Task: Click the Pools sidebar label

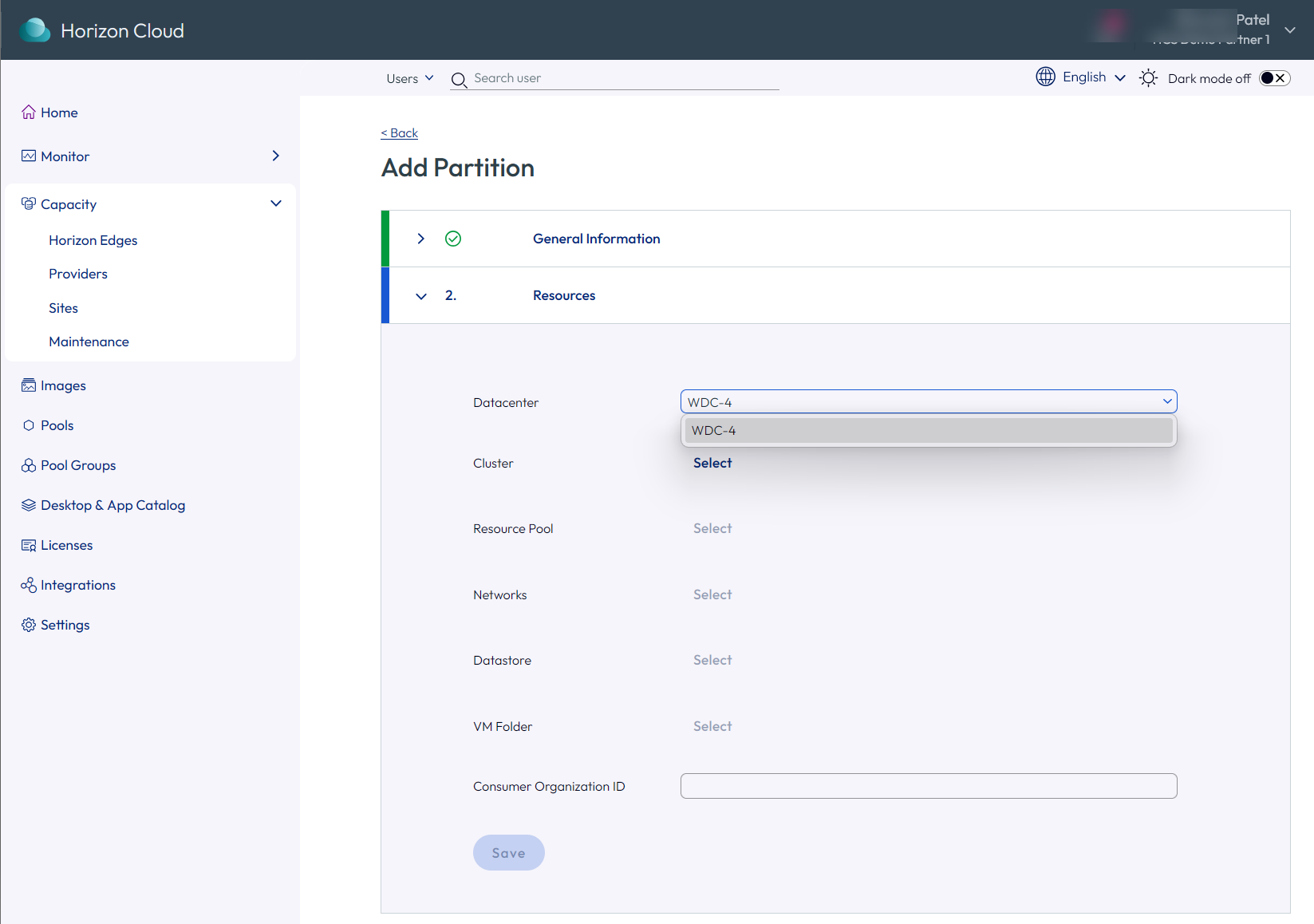Action: coord(57,425)
